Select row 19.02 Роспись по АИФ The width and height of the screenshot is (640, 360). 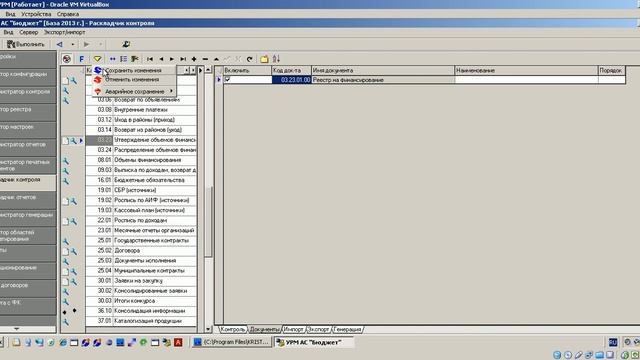pos(141,200)
